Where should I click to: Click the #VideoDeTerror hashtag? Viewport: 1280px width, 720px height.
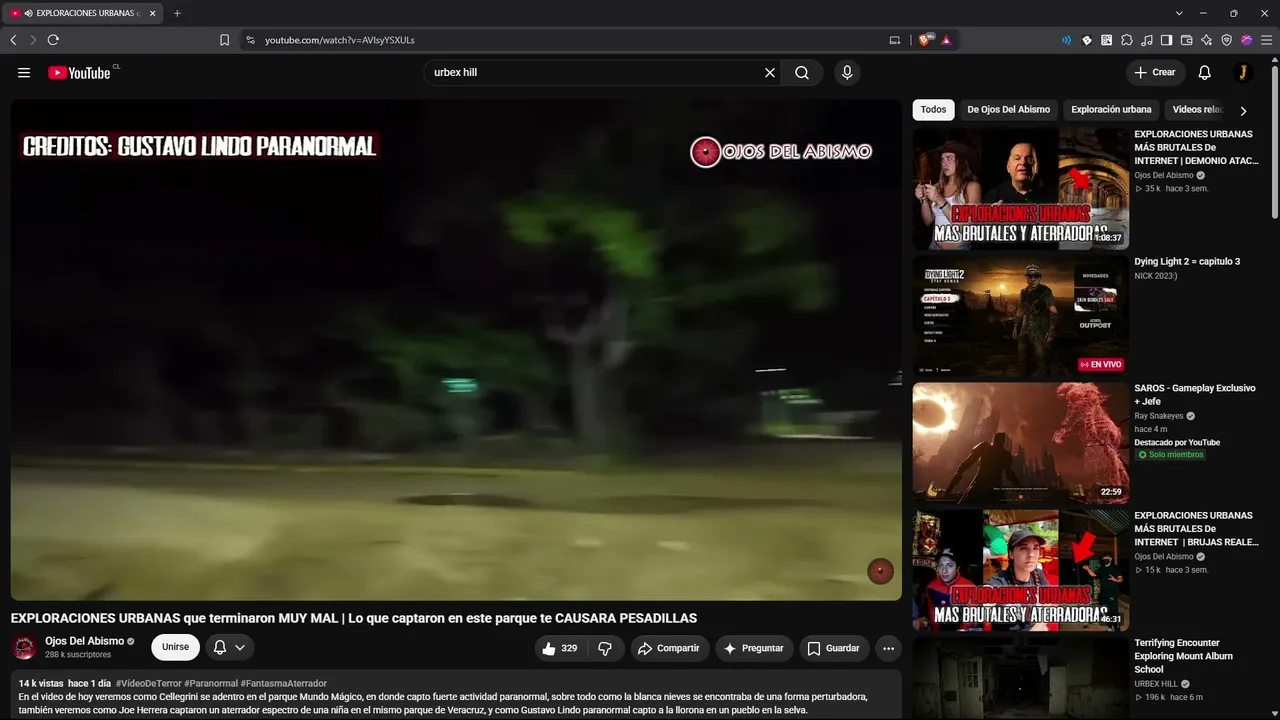[x=149, y=684]
